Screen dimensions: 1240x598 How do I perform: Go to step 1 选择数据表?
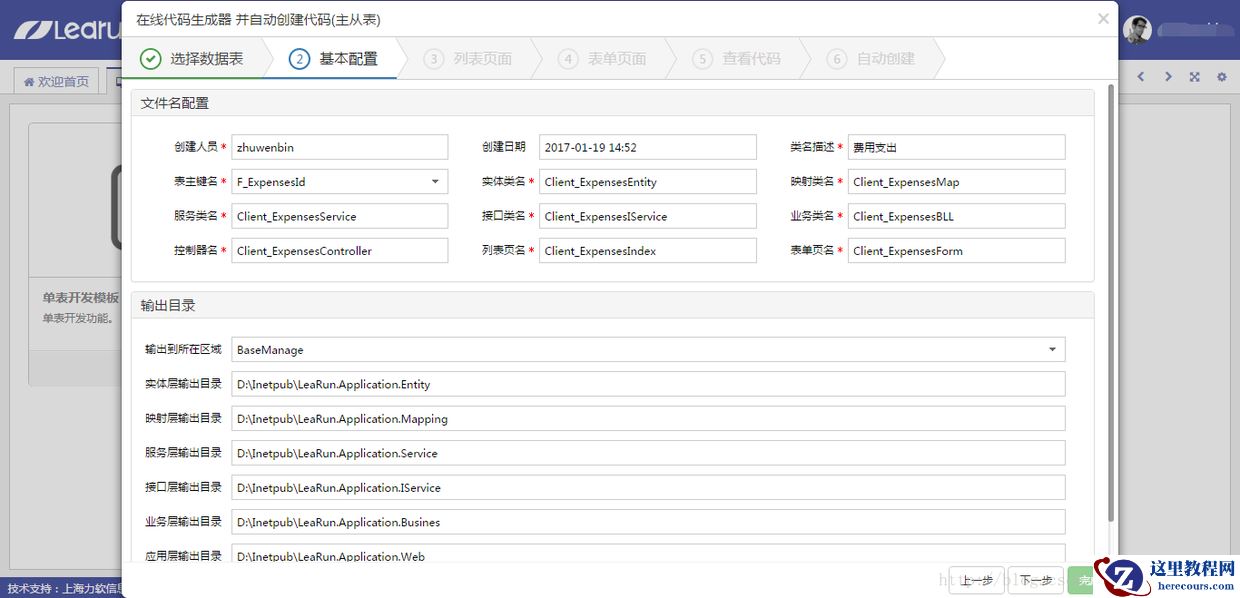(195, 59)
